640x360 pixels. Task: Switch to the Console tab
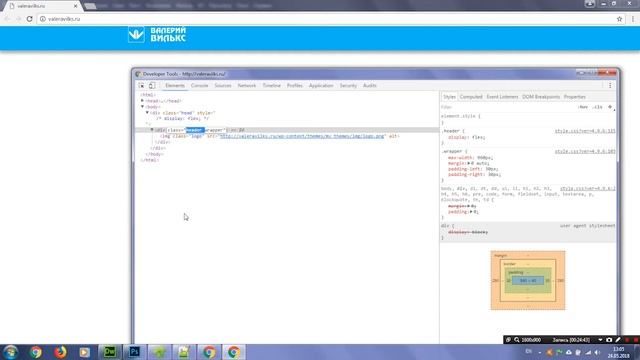(x=200, y=86)
